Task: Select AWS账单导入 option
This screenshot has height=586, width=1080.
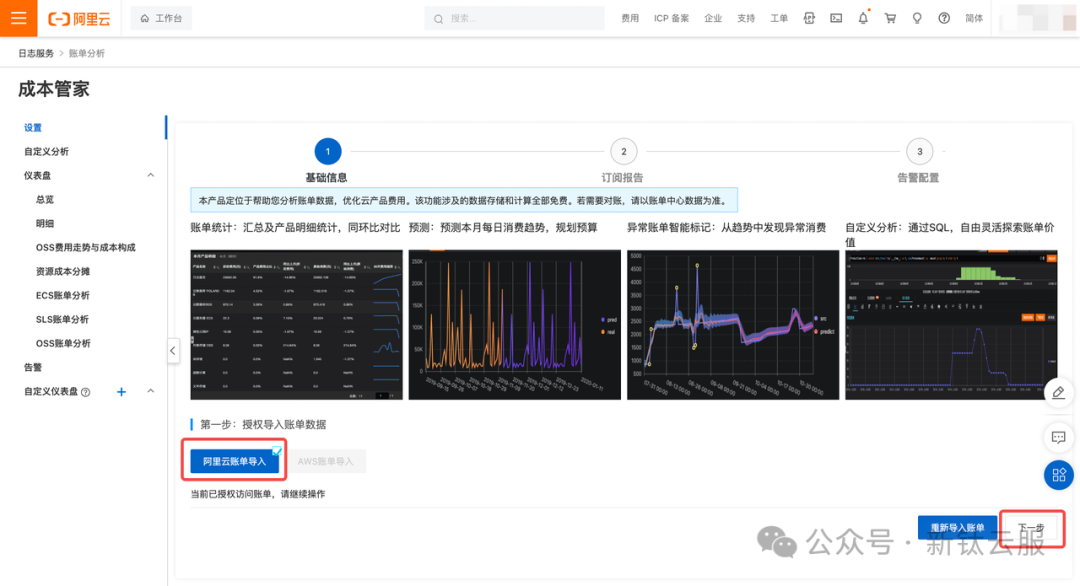Action: 326,461
